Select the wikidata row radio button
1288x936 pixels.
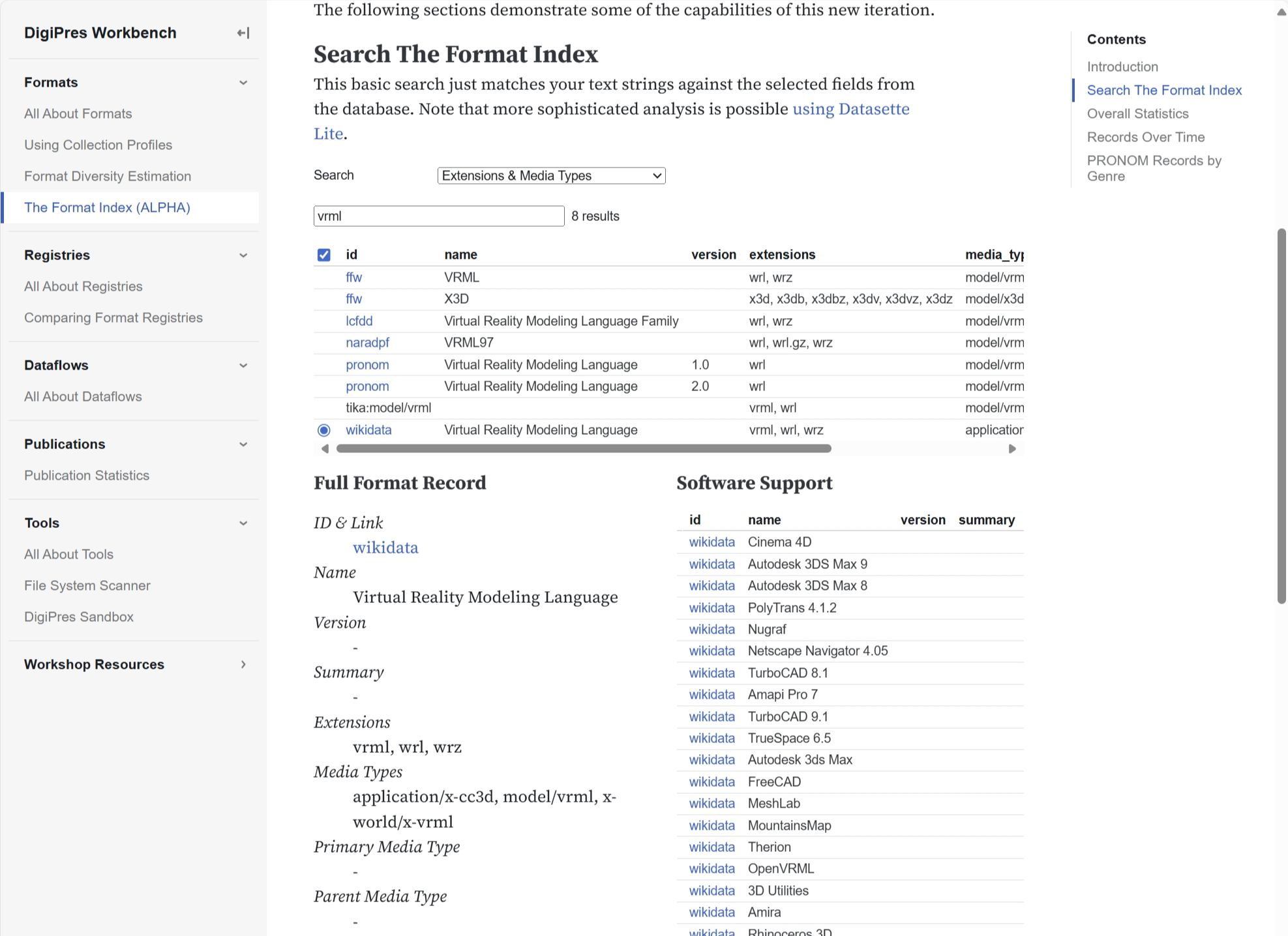tap(324, 430)
